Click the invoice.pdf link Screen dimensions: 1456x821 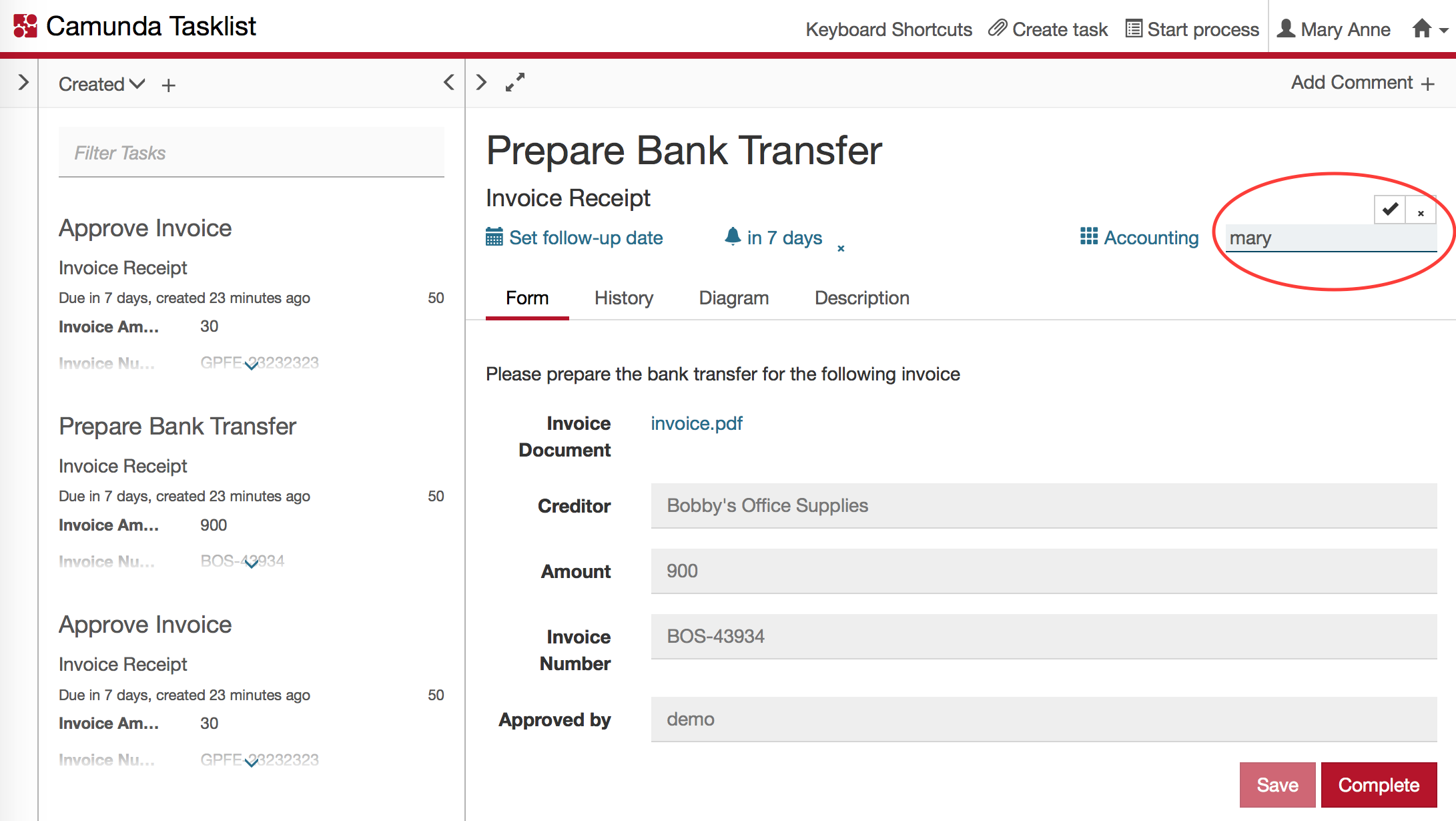click(x=697, y=423)
